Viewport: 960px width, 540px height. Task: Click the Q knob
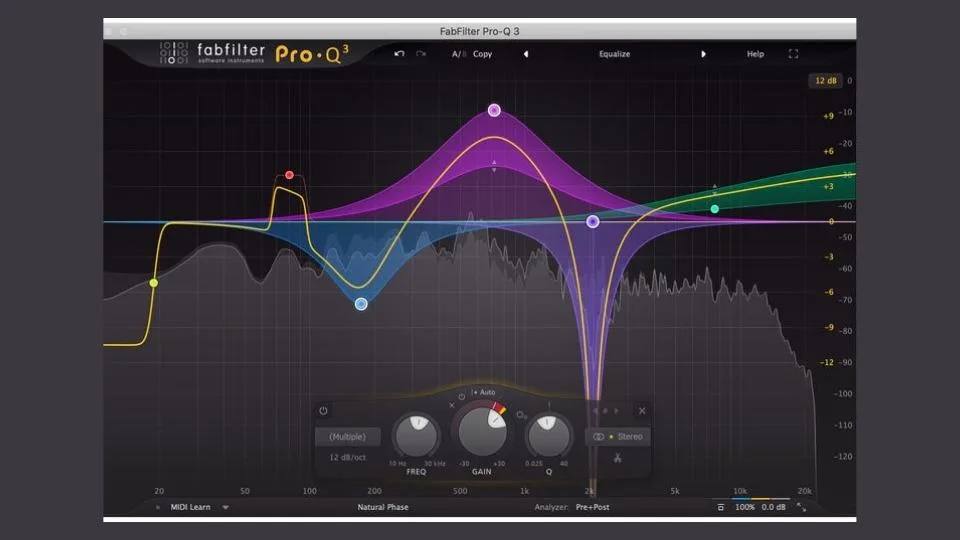pyautogui.click(x=548, y=435)
